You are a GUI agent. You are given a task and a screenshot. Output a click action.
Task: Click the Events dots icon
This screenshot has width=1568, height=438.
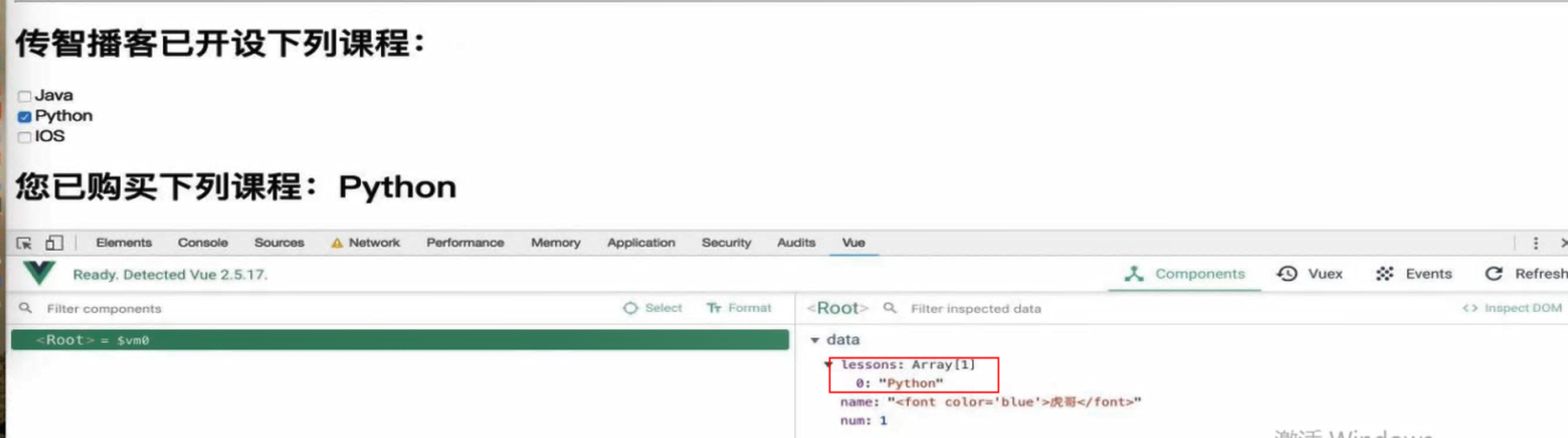[x=1385, y=274]
